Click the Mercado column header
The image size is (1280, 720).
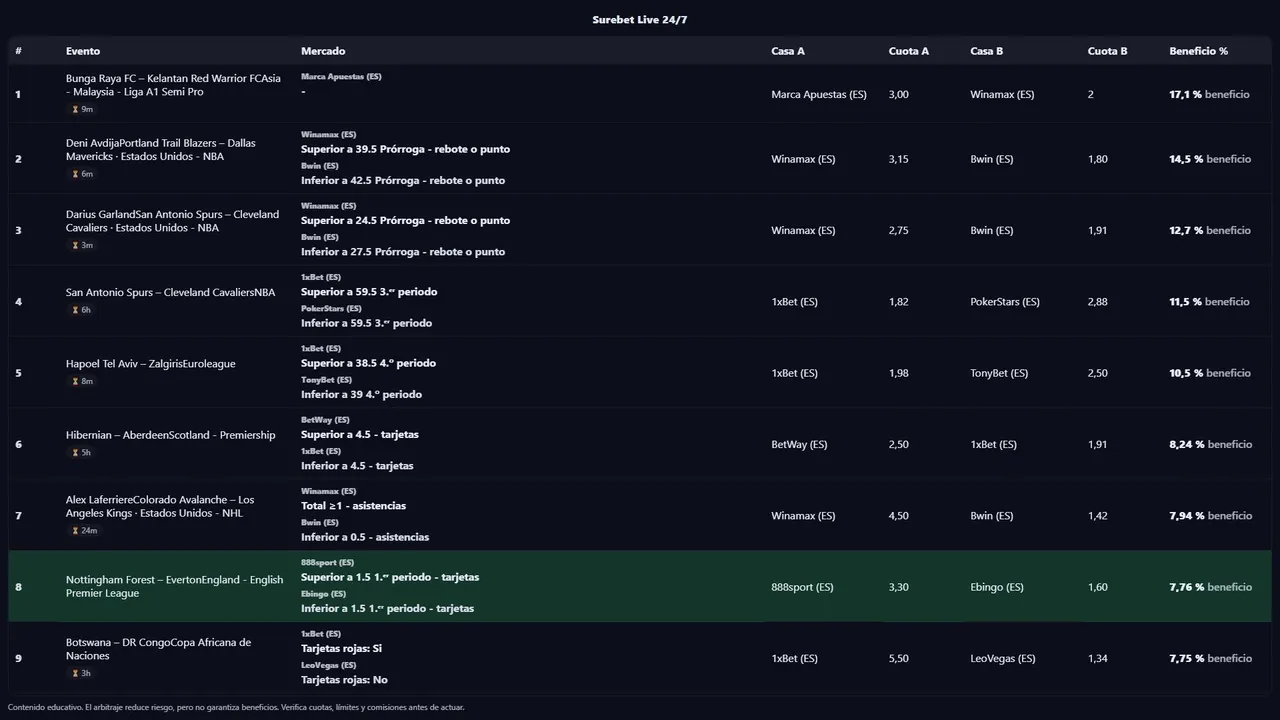323,51
